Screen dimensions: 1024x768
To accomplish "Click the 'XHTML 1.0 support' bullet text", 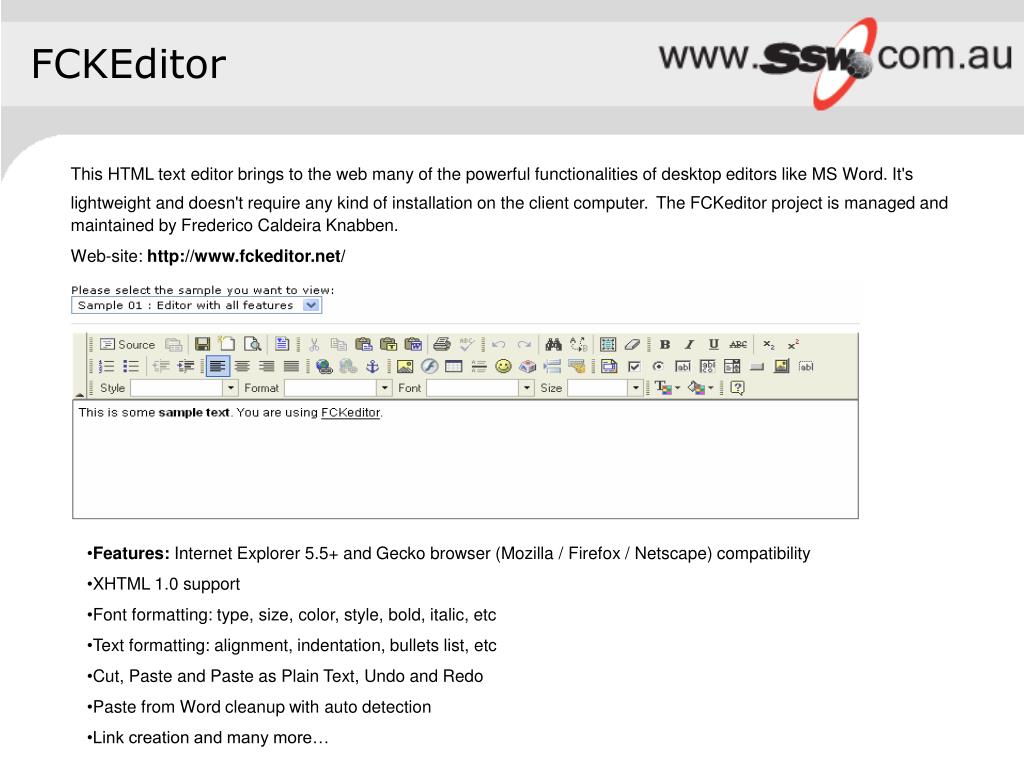I will 166,584.
